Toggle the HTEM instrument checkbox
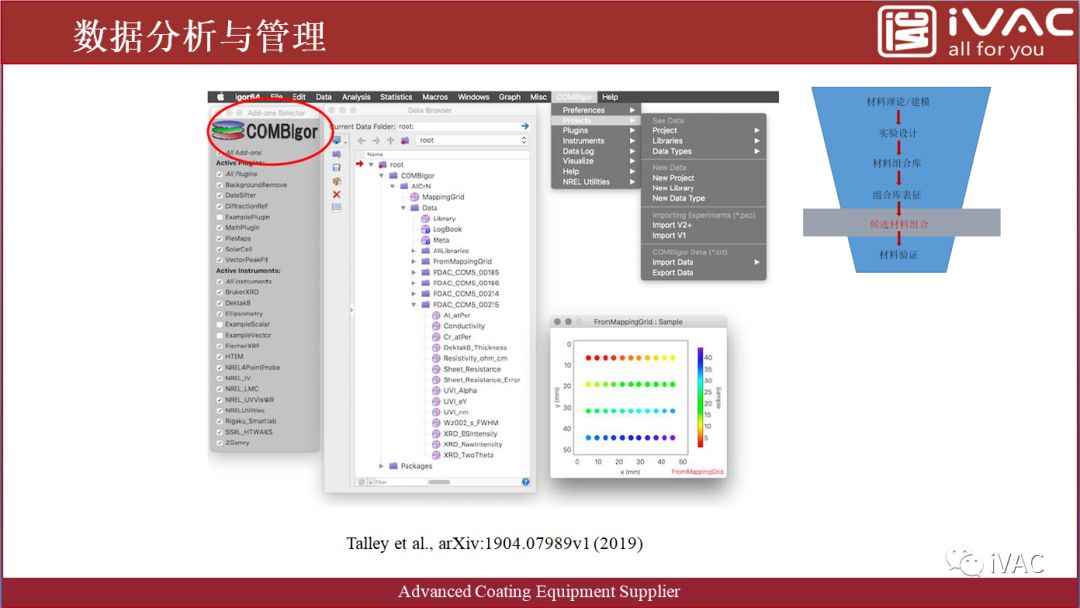Image resolution: width=1080 pixels, height=608 pixels. click(220, 357)
